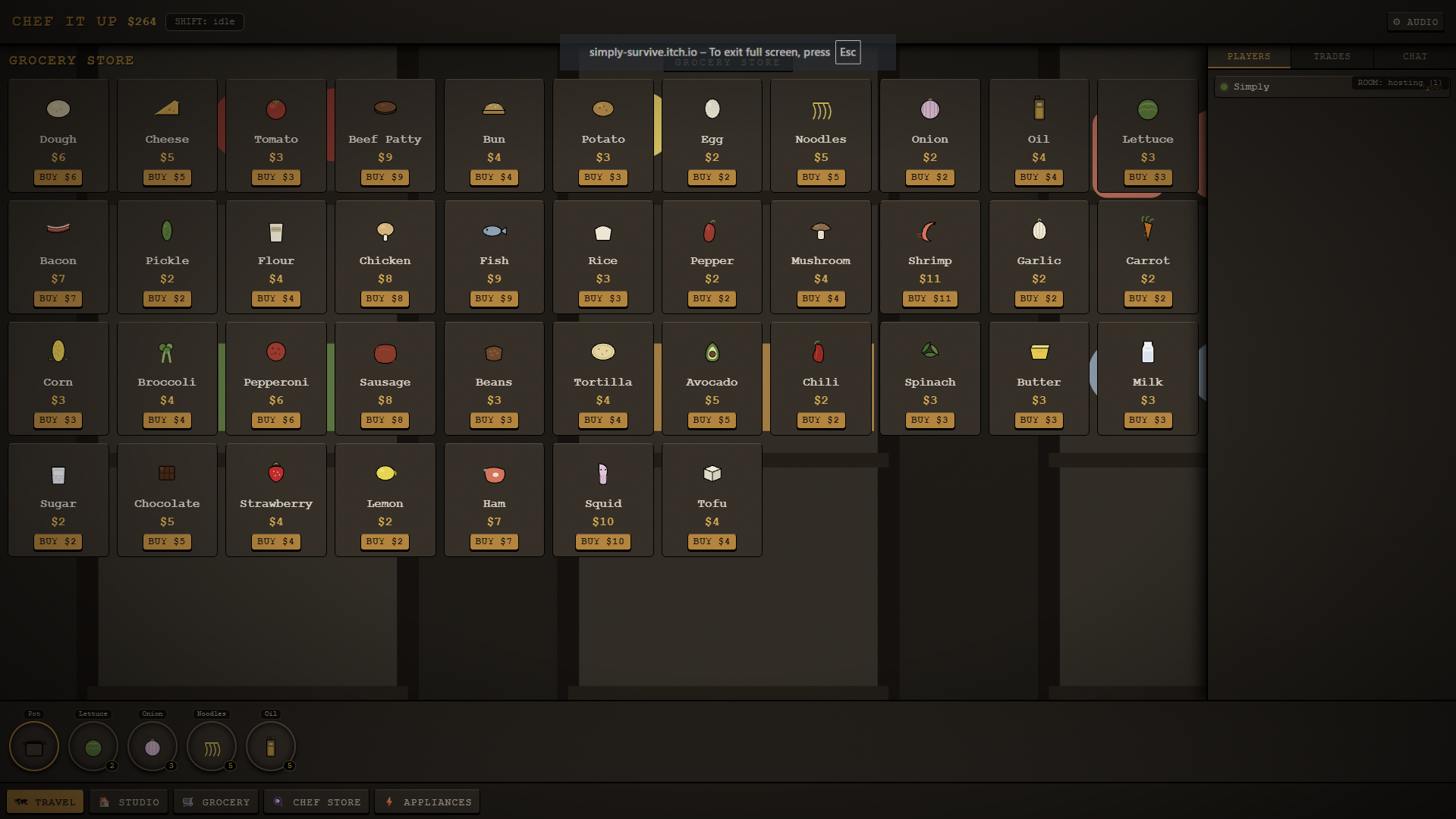Go to the Studio screen
Viewport: 1456px width, 819px height.
pos(129,802)
